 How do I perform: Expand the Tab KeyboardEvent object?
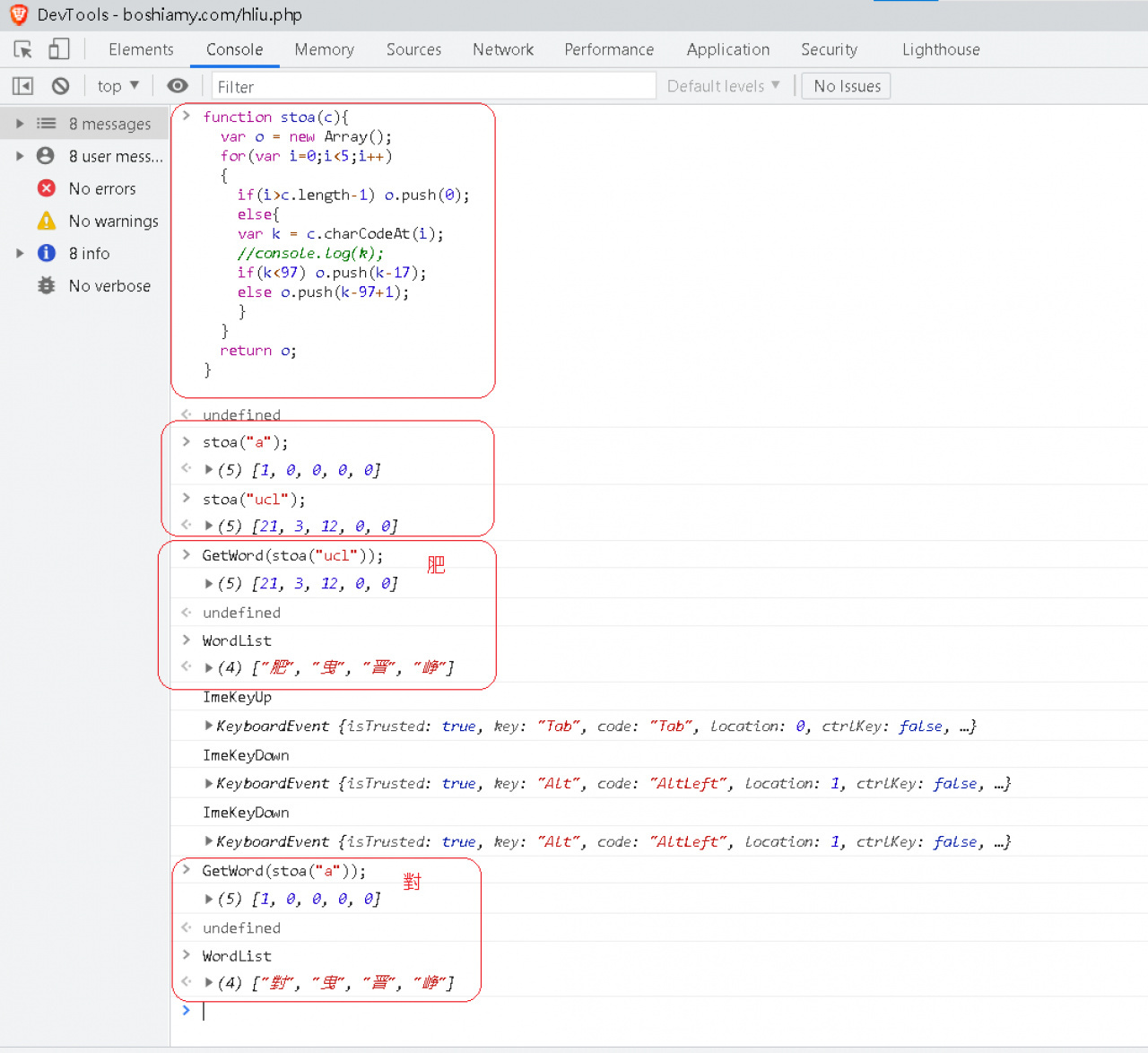click(x=209, y=726)
